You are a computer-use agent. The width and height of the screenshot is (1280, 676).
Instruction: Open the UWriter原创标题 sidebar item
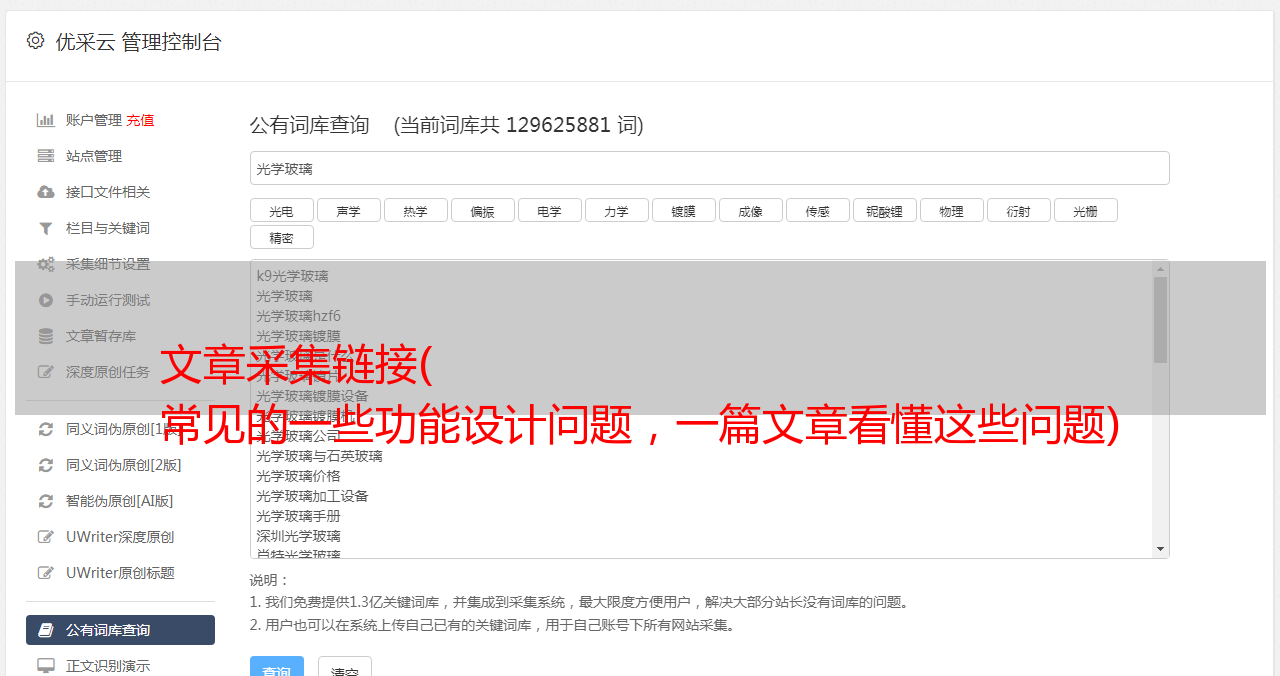point(120,573)
